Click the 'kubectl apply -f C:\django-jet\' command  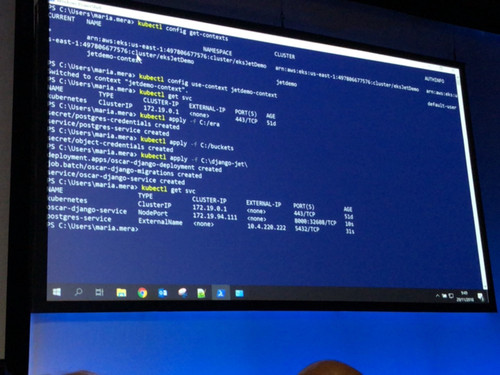[194, 159]
